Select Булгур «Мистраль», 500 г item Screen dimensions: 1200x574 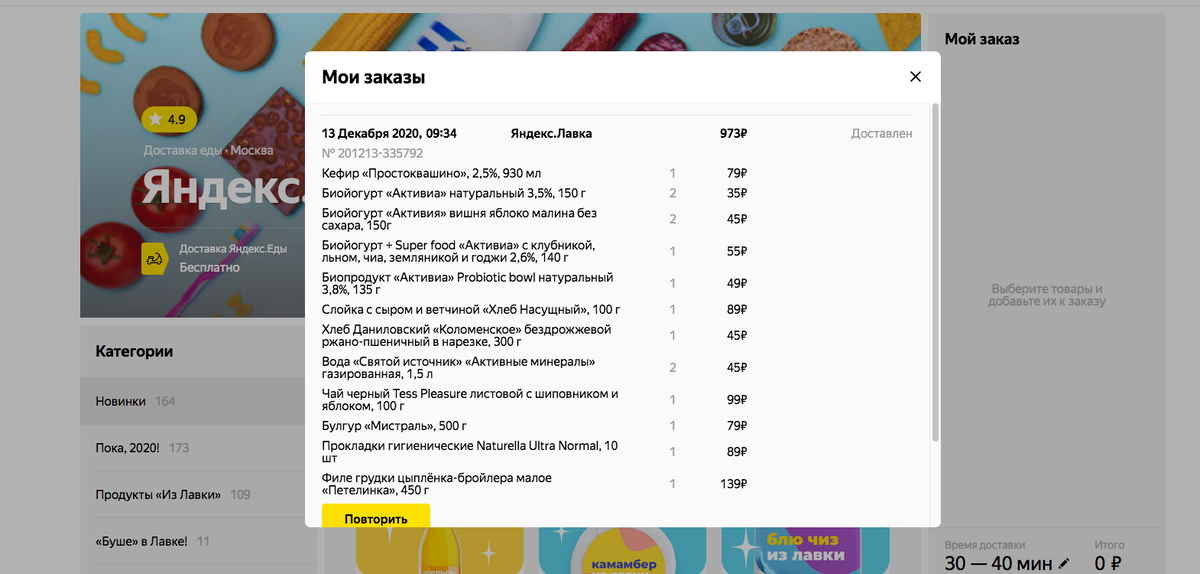pos(535,426)
